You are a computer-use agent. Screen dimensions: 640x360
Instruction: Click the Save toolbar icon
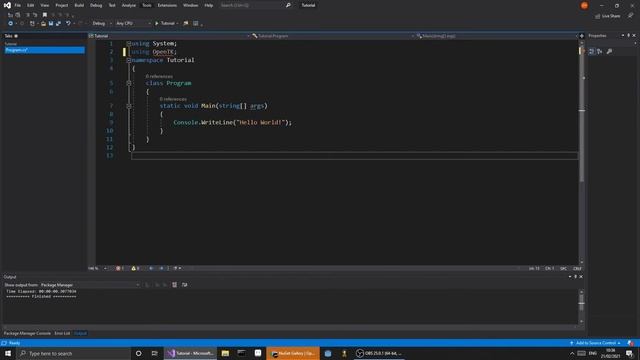(51, 23)
